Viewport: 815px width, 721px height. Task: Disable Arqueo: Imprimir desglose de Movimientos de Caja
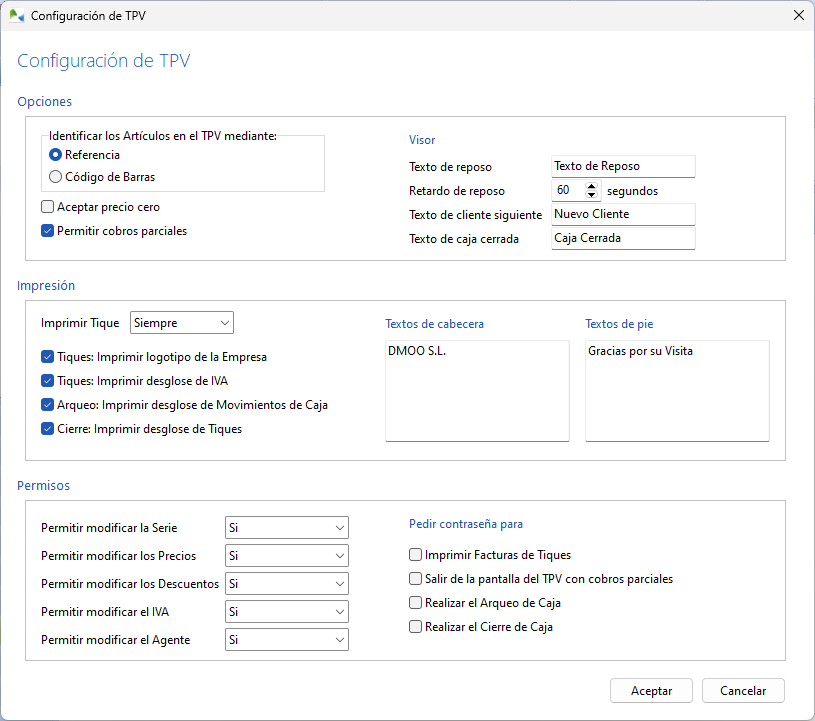[x=45, y=404]
